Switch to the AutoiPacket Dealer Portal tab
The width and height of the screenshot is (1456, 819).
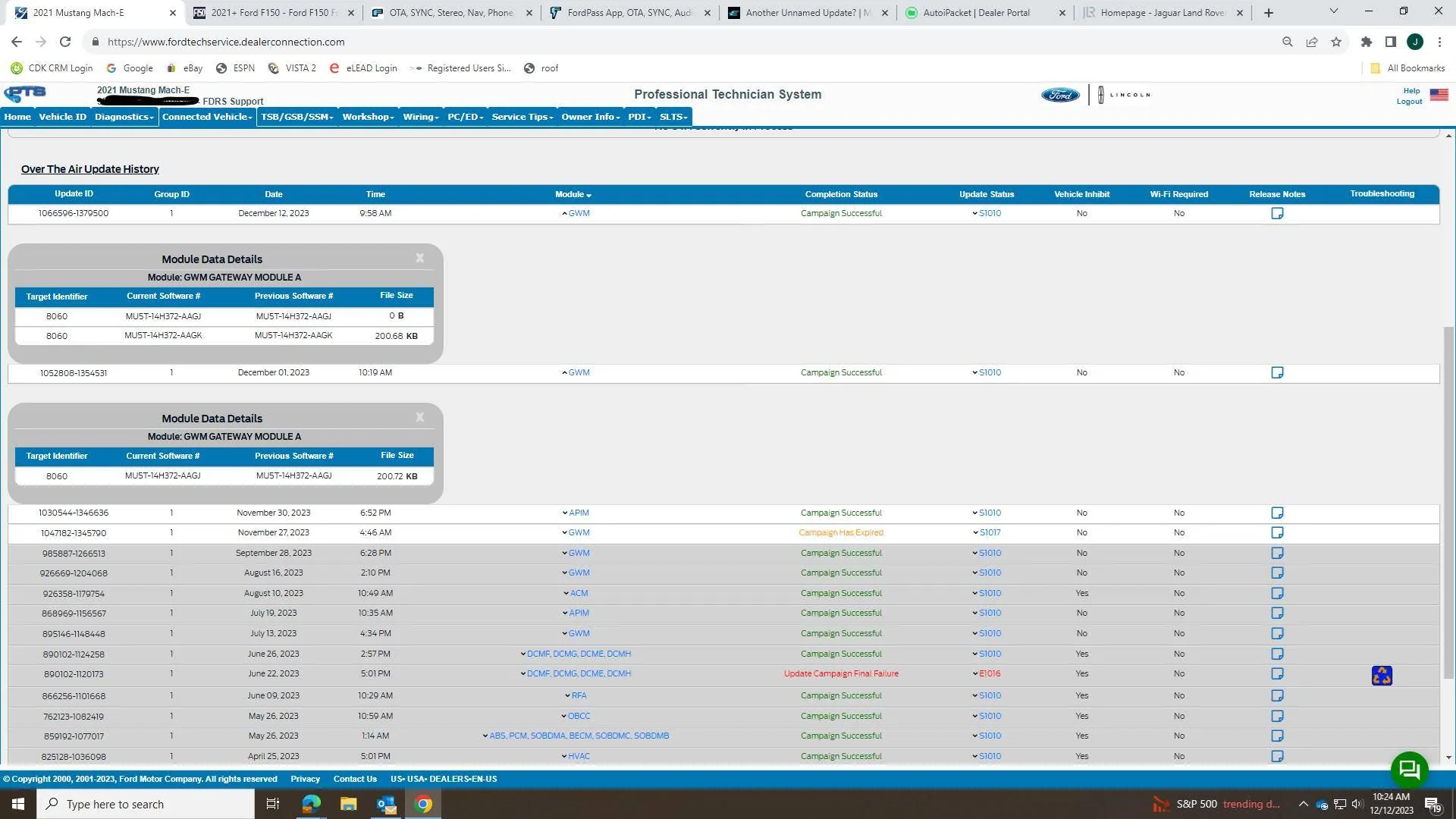pyautogui.click(x=985, y=13)
